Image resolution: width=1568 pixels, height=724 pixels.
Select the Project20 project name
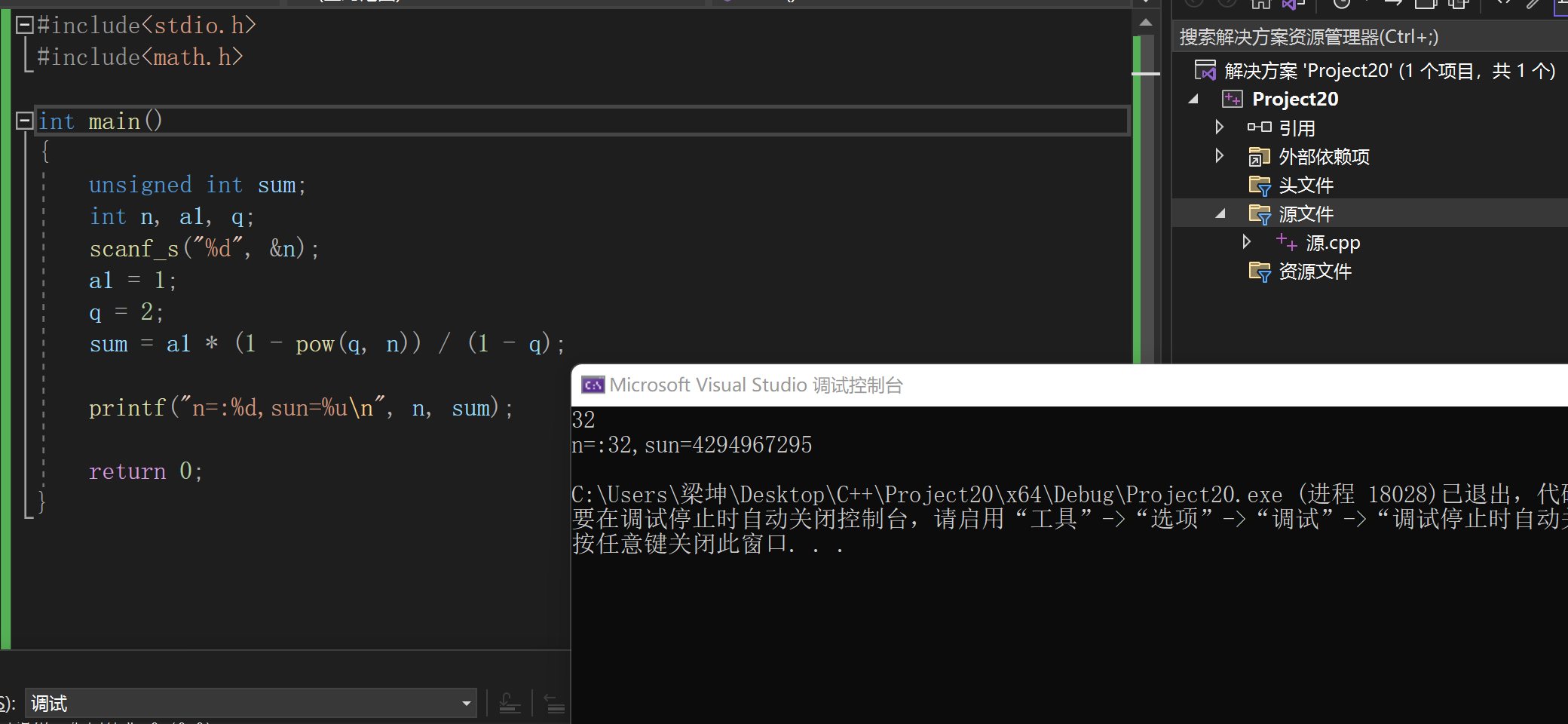coord(1295,99)
